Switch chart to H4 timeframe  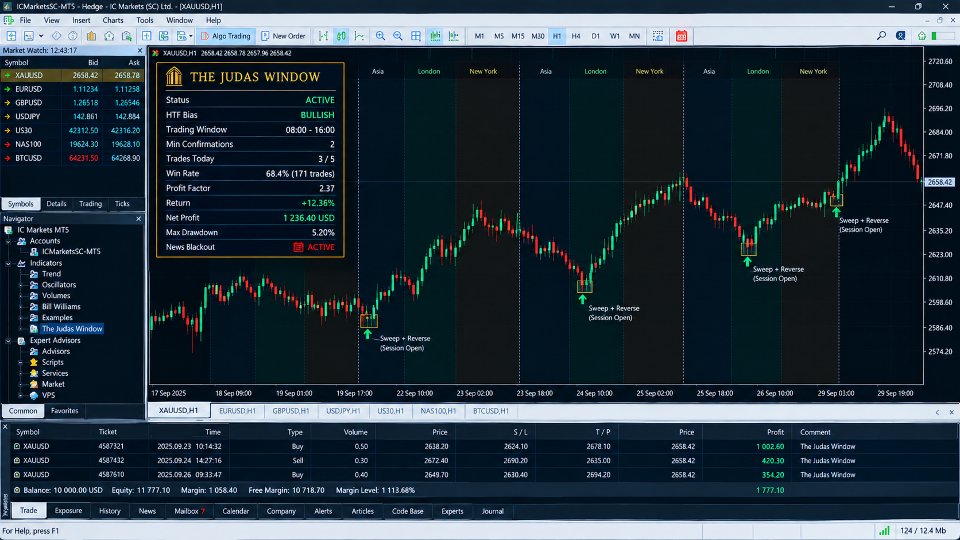click(x=576, y=36)
